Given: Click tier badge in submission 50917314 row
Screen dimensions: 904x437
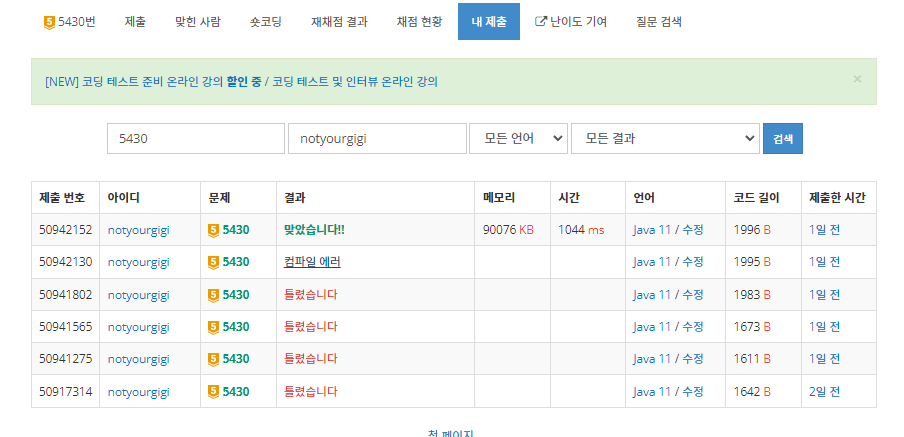Looking at the screenshot, I should pos(213,392).
